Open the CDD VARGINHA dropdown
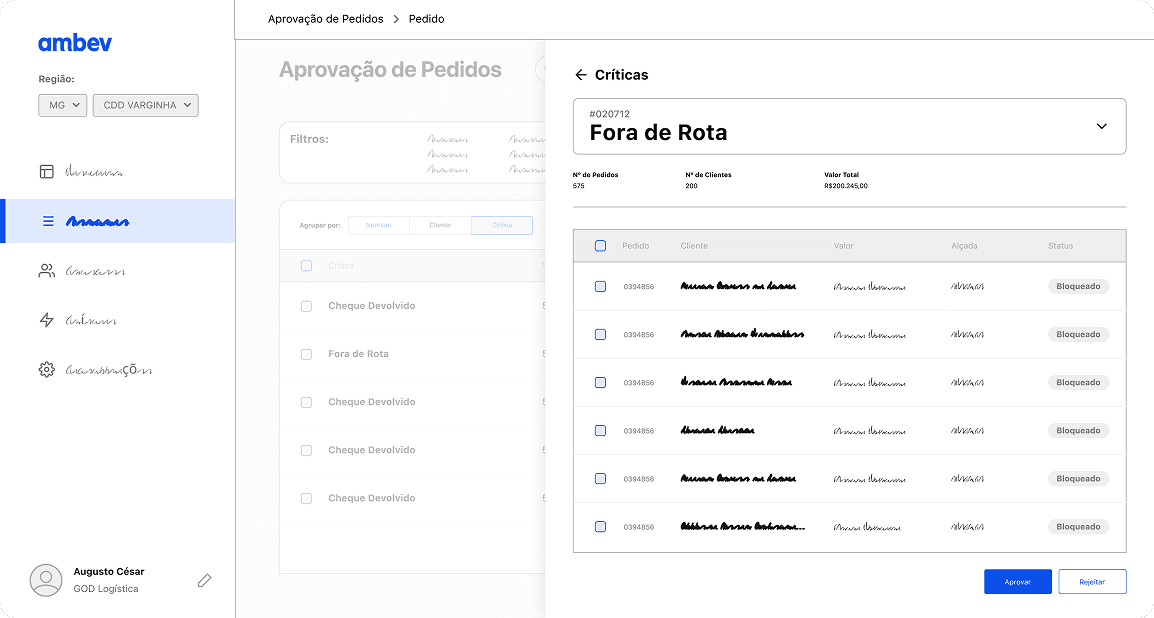The image size is (1154, 618). [145, 104]
